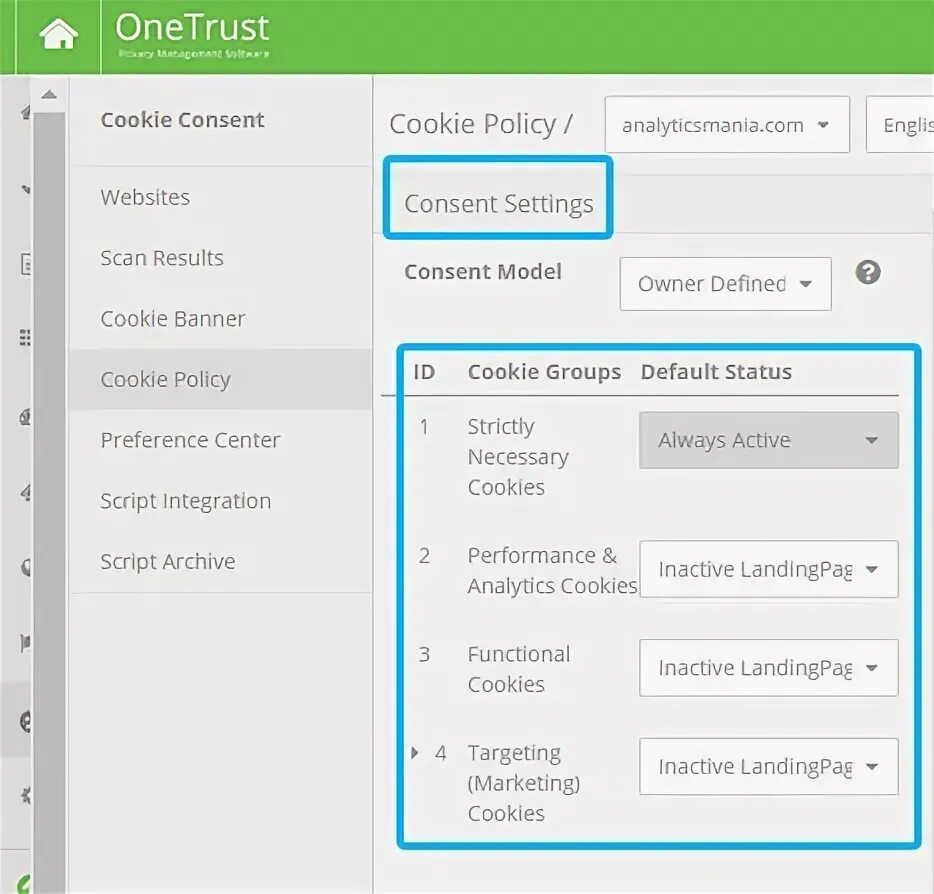Click the Cookie Consent heading
The image size is (934, 894).
click(182, 120)
